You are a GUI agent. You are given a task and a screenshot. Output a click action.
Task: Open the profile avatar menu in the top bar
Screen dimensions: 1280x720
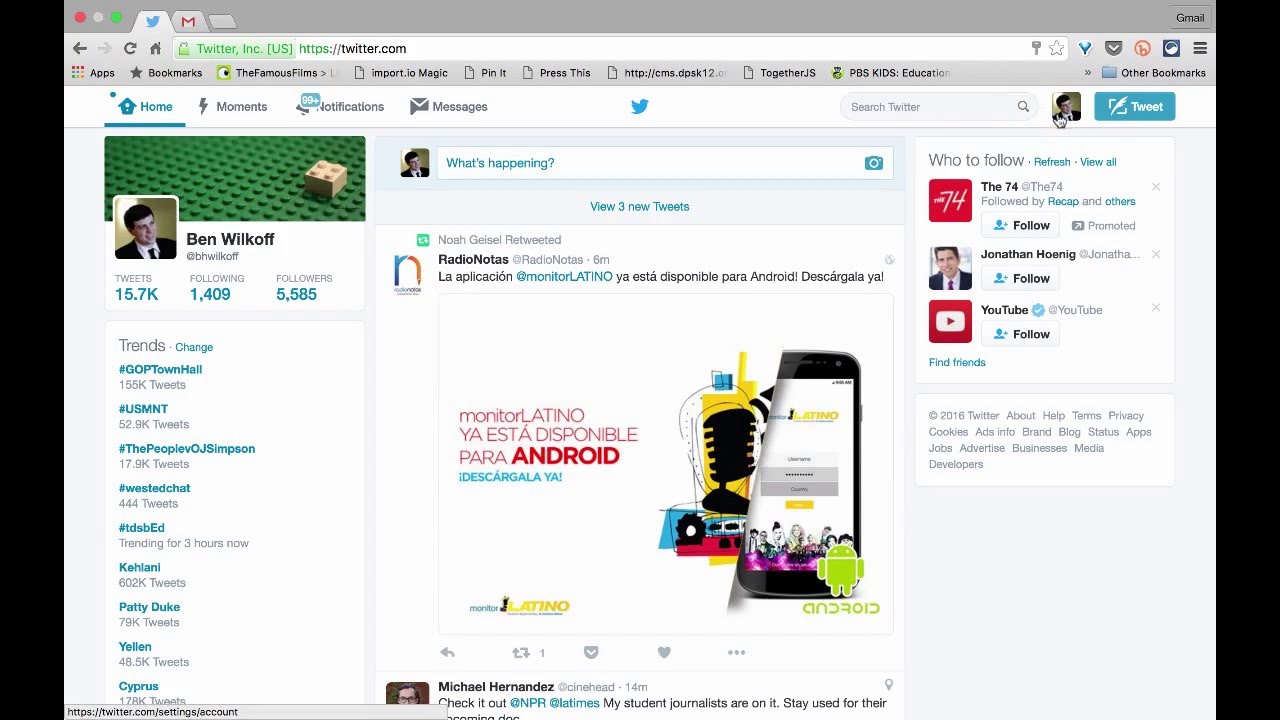pos(1066,106)
